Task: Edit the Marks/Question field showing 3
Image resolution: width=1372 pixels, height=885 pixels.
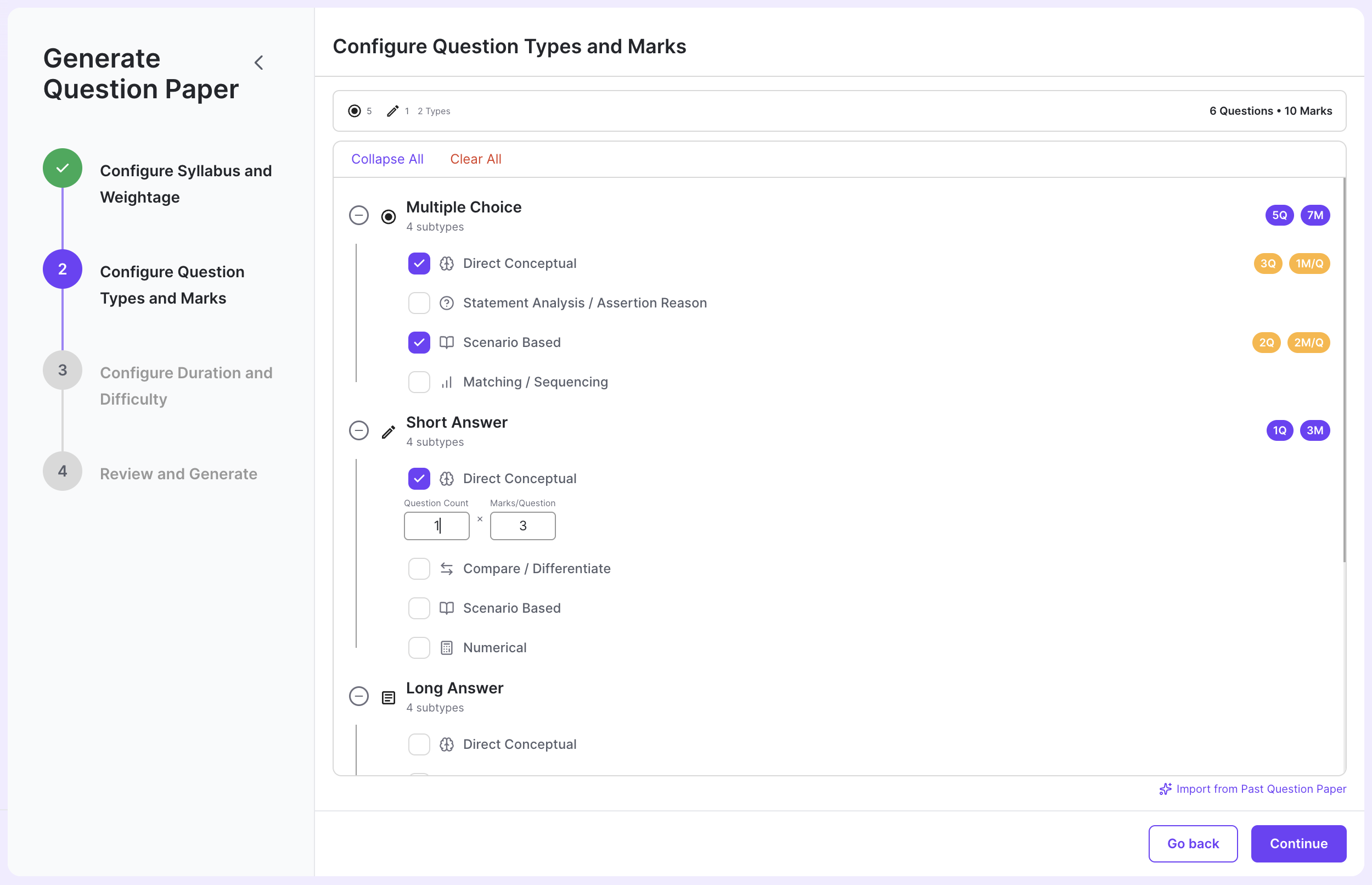Action: [522, 525]
